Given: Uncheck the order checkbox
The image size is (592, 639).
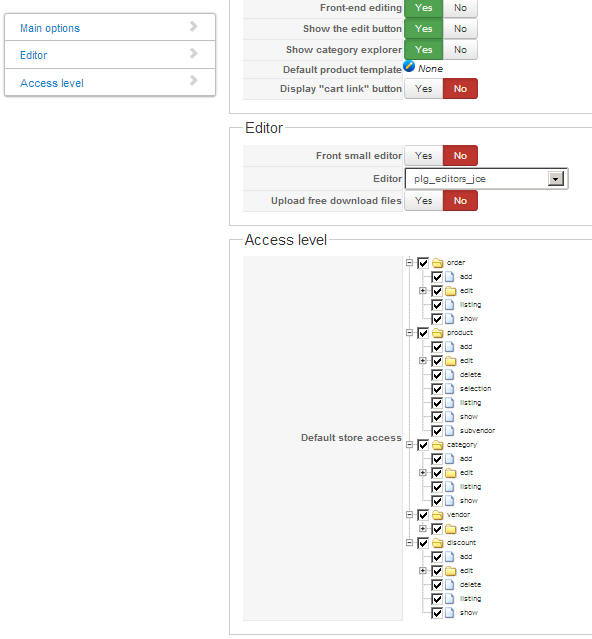Looking at the screenshot, I should [423, 263].
